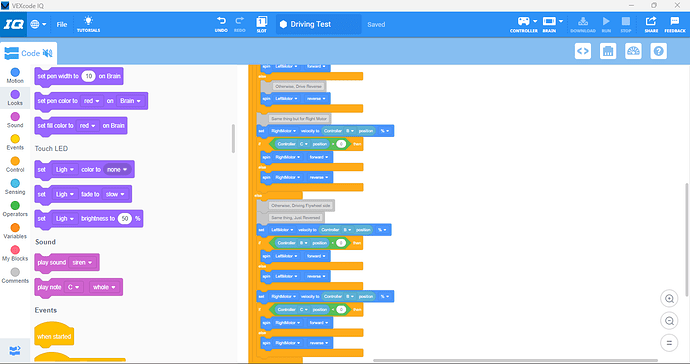Expand the play sound siren dropdown
690x364 pixels.
[82, 262]
